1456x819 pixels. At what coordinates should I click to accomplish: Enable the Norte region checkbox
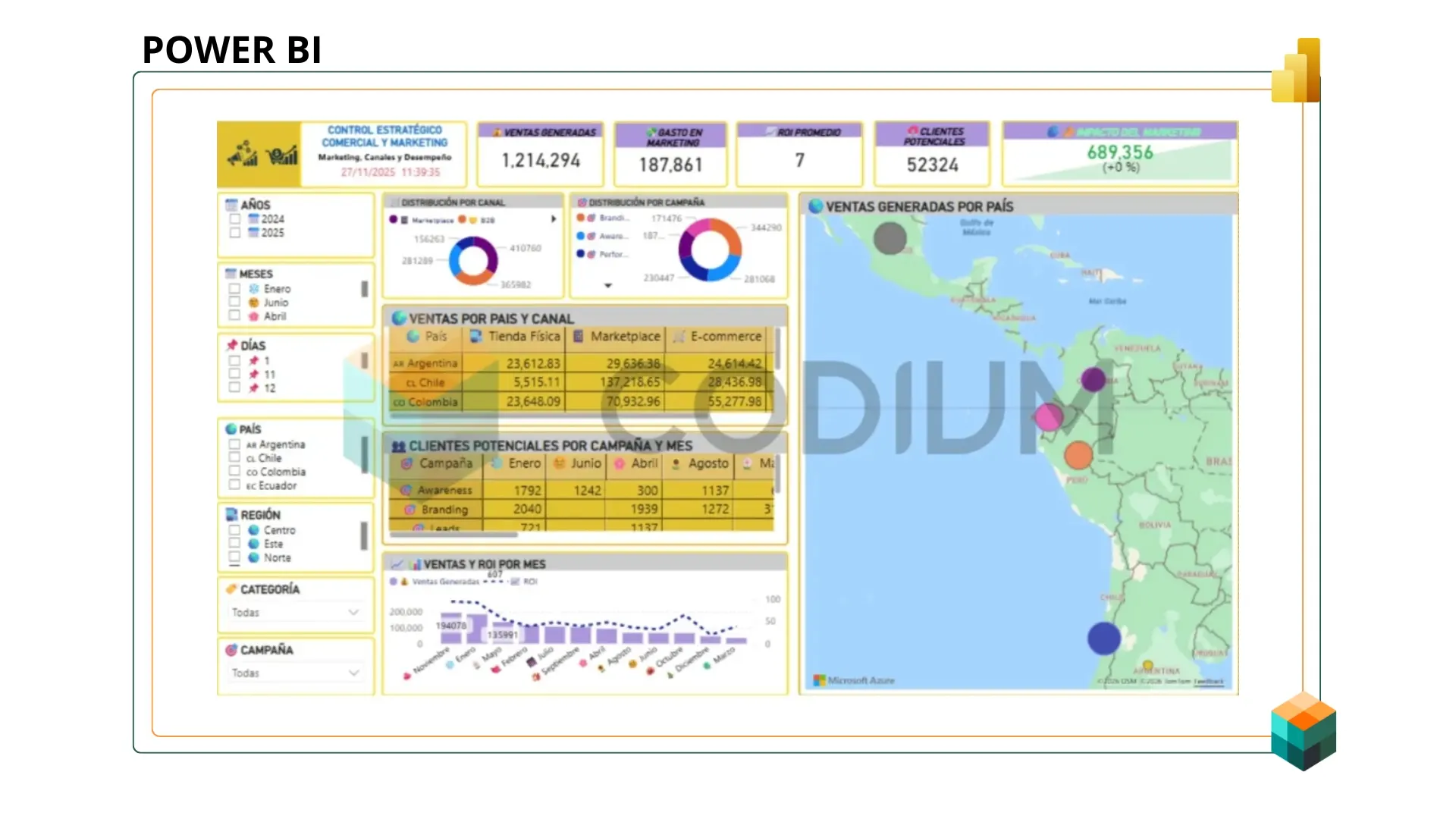point(234,557)
